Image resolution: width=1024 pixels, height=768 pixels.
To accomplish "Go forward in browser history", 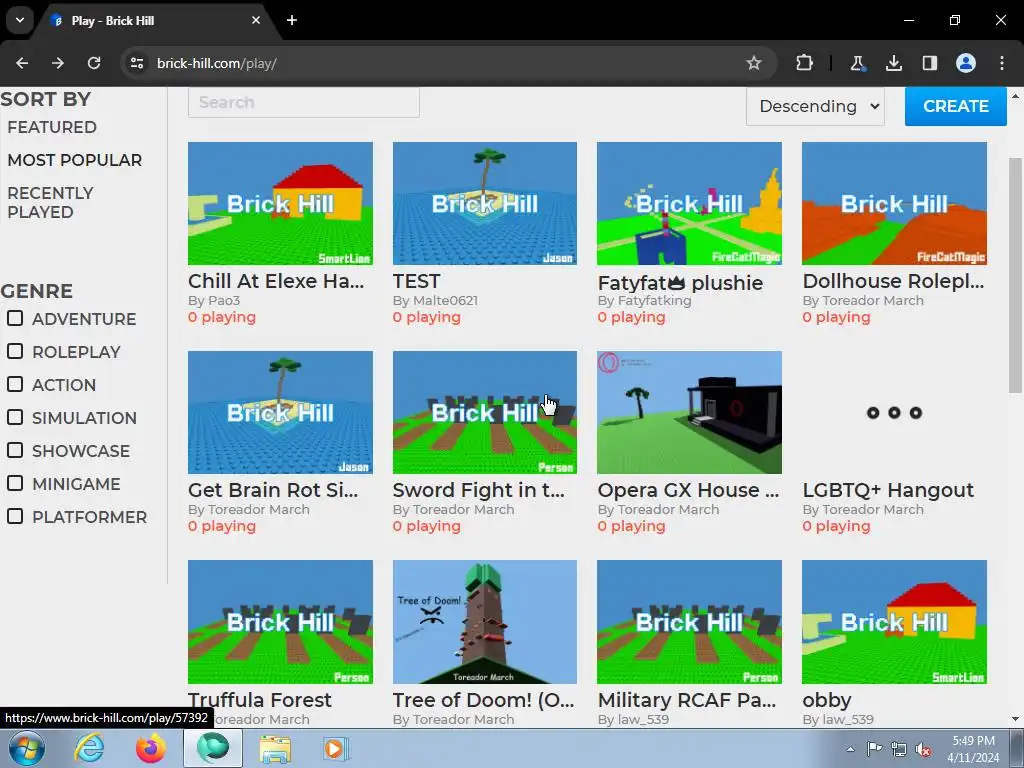I will pos(58,63).
